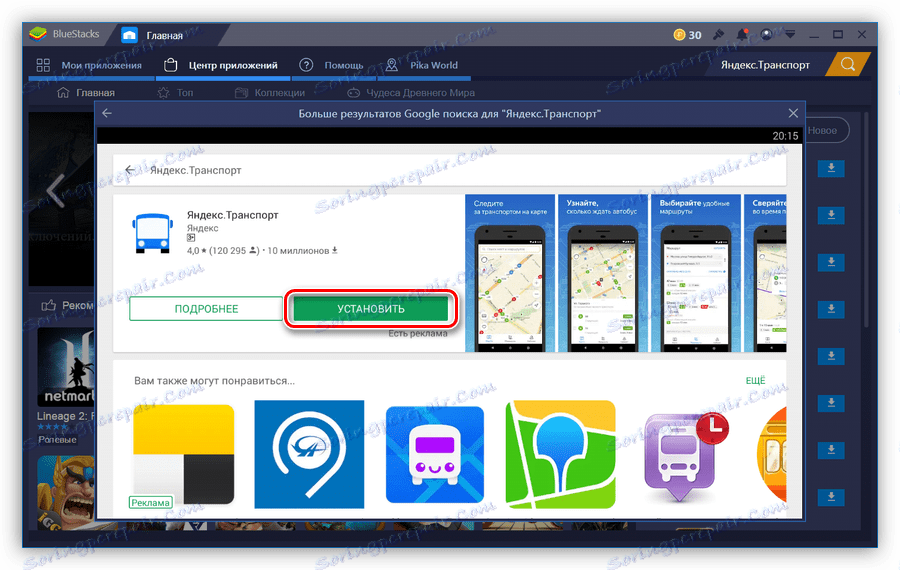The height and width of the screenshot is (570, 900).
Task: Switch to Центр приложений tab
Action: (x=221, y=65)
